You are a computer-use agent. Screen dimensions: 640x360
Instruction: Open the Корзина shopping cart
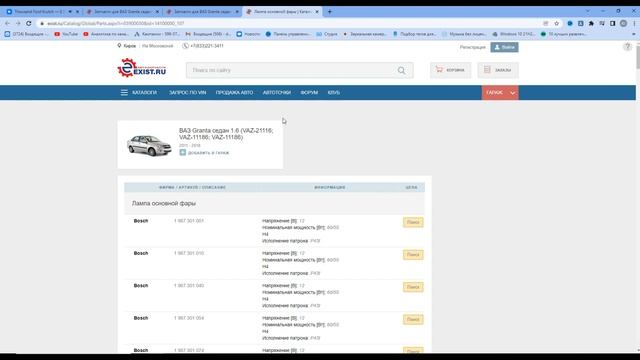(x=450, y=70)
